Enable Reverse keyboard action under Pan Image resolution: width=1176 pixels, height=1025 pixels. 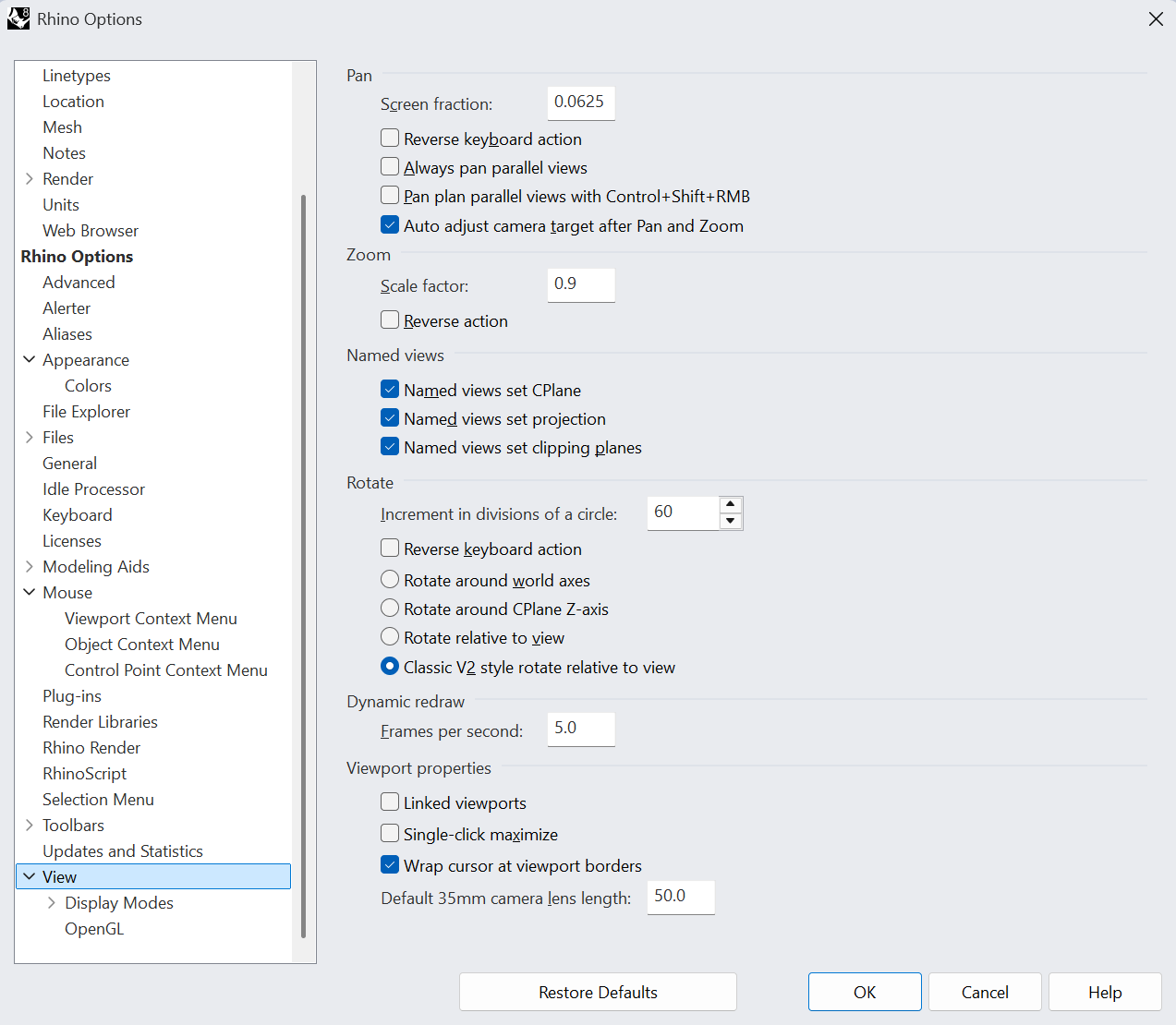click(390, 139)
